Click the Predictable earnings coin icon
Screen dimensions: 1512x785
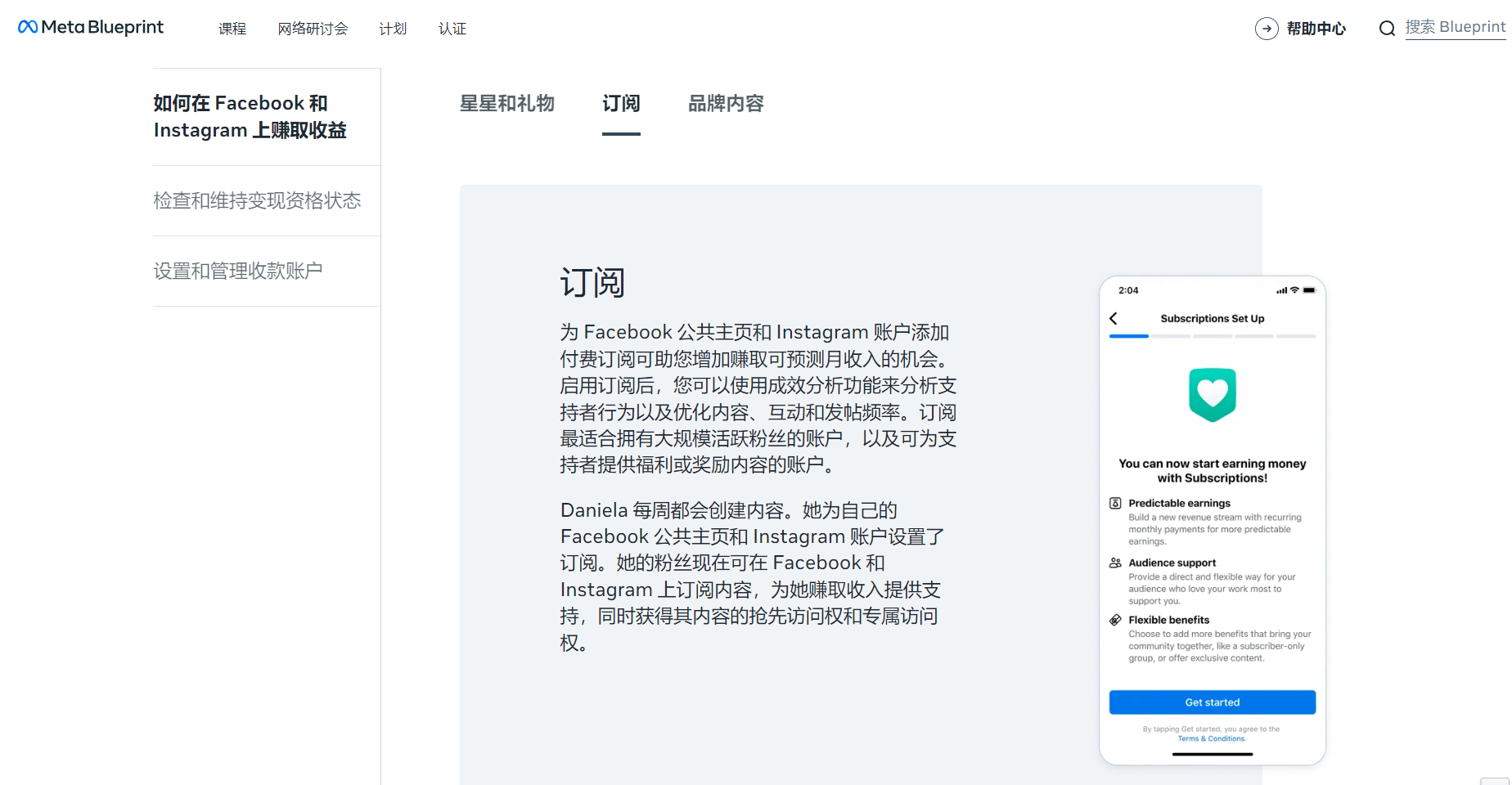(x=1115, y=504)
